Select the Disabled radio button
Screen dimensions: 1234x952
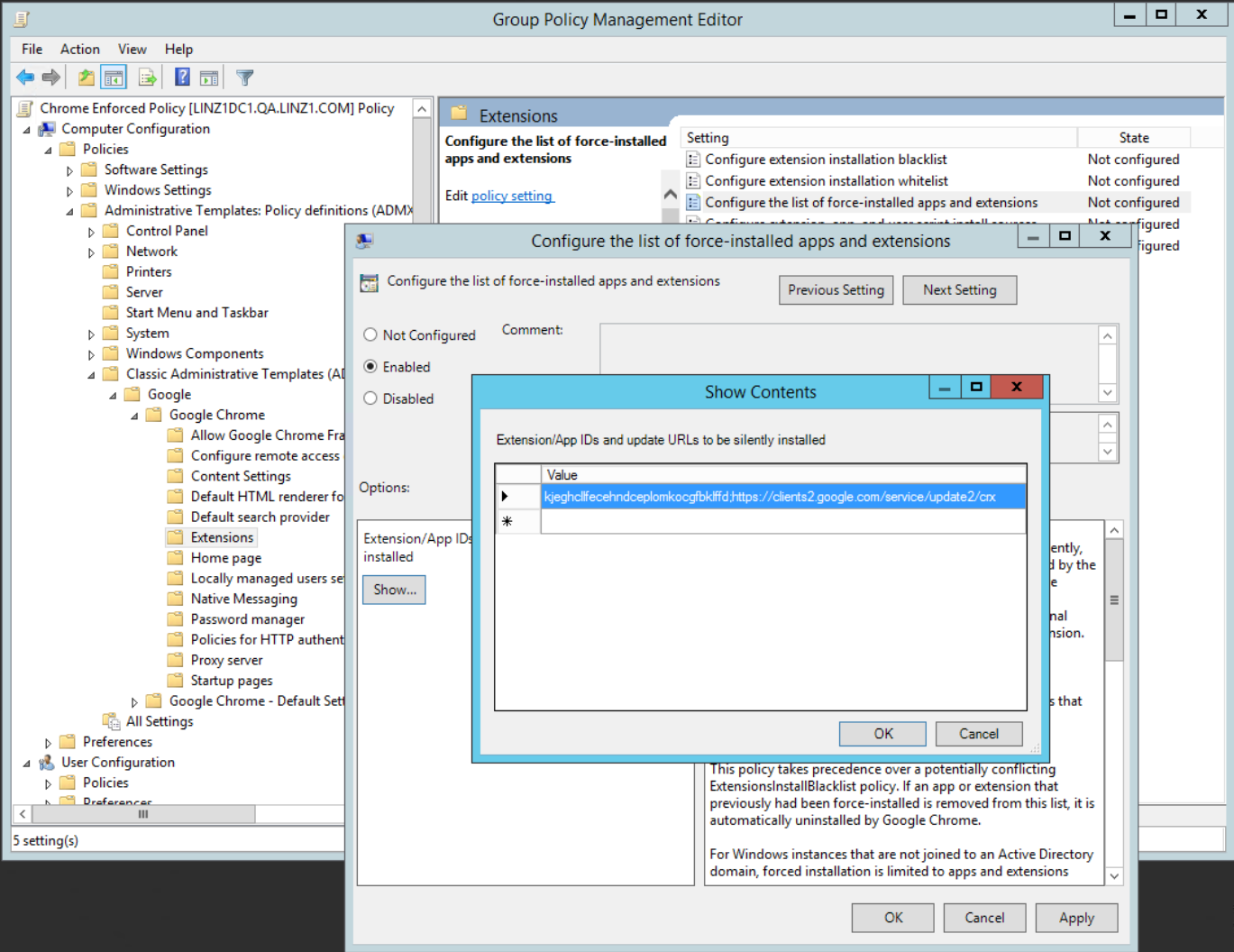370,398
